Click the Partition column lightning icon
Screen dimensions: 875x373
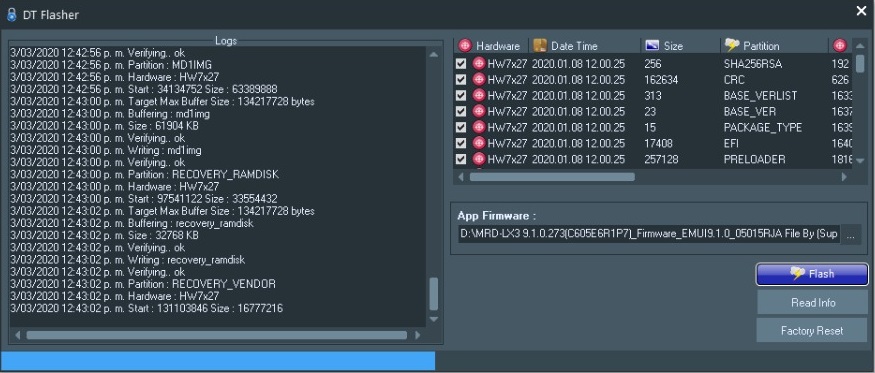[x=732, y=45]
